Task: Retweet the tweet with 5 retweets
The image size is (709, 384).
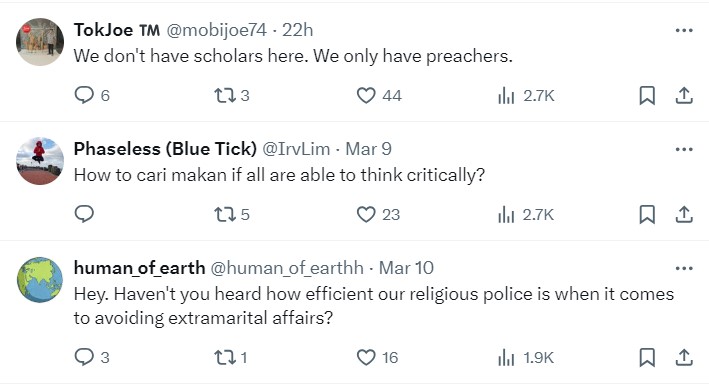Action: pyautogui.click(x=232, y=214)
